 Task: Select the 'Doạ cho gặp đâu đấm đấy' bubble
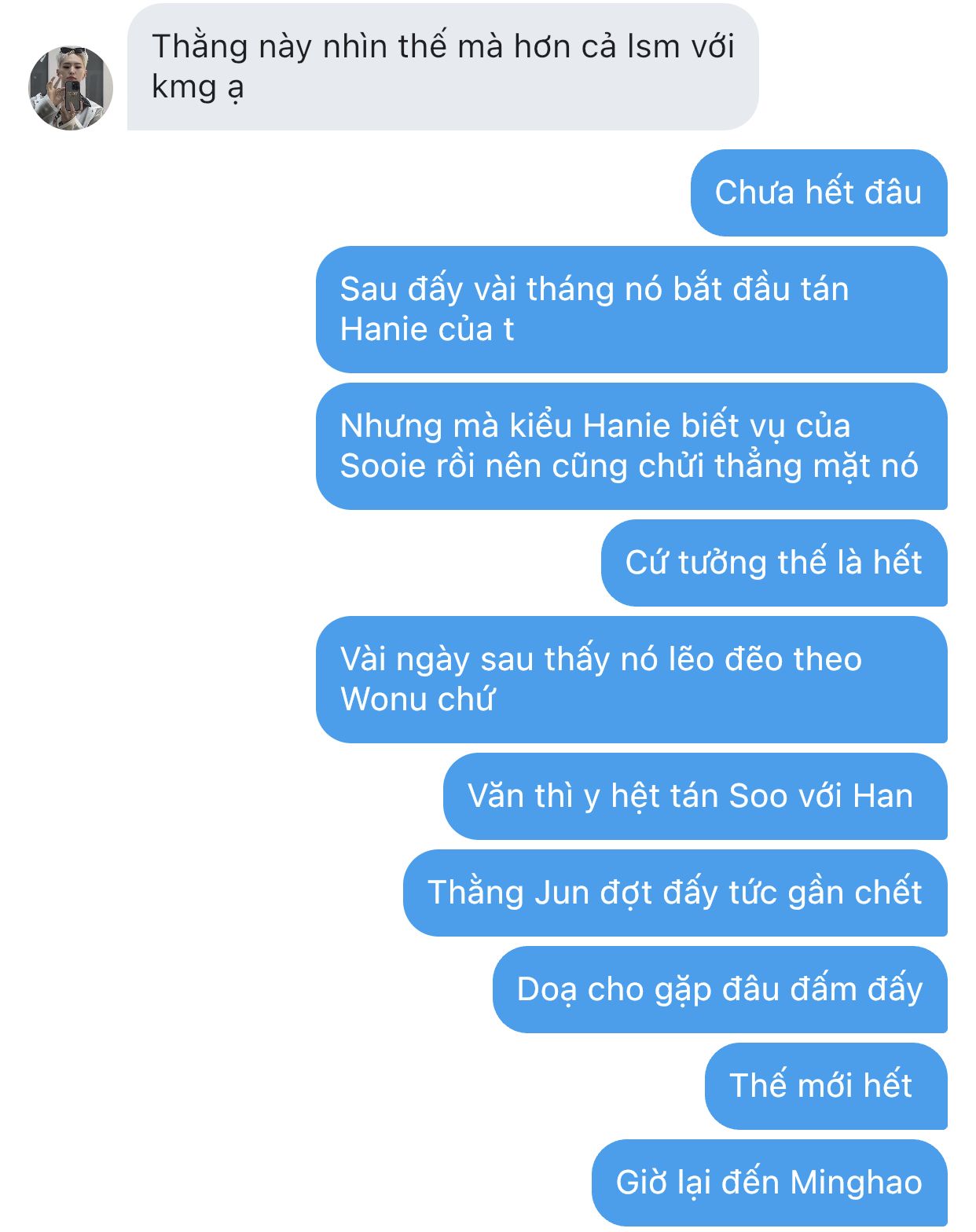coord(720,989)
